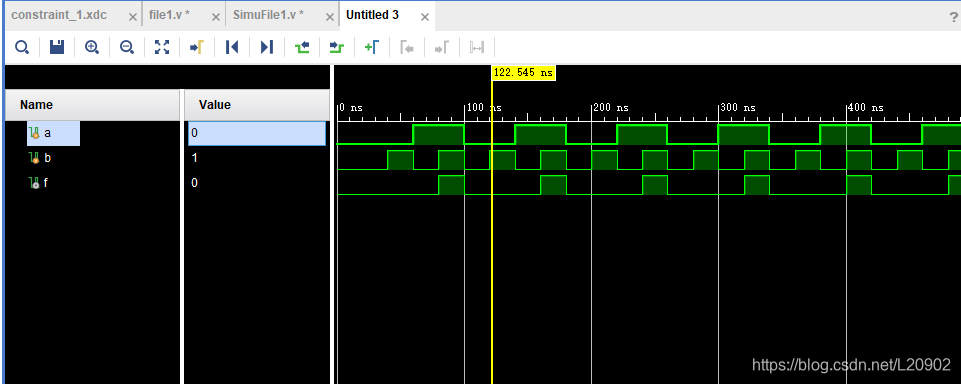Close the constraint_1.xdc tab
The image size is (961, 384).
coord(132,17)
